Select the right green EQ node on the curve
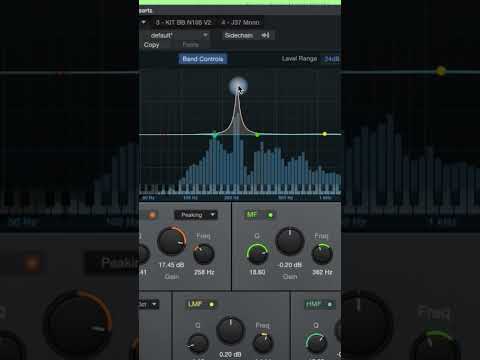This screenshot has width=480, height=360. [257, 135]
